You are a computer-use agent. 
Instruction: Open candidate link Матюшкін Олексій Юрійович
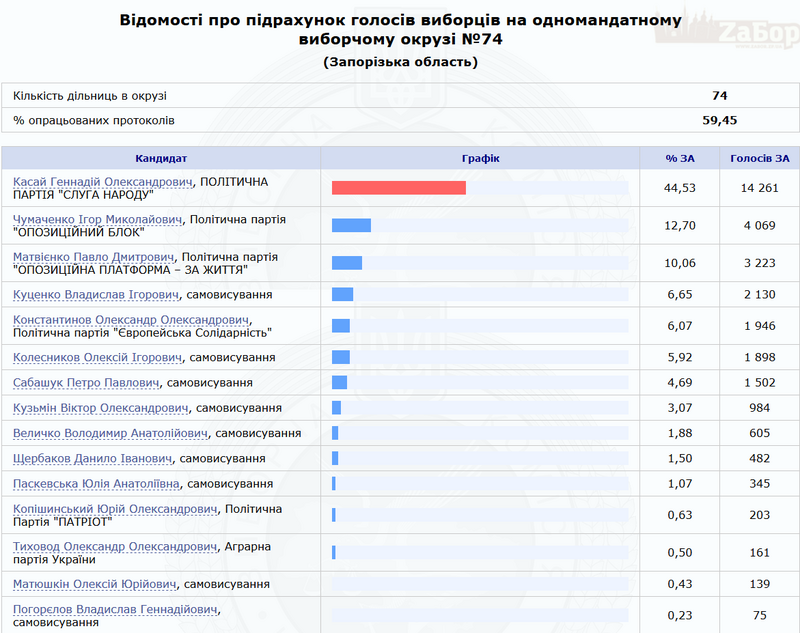coord(95,584)
